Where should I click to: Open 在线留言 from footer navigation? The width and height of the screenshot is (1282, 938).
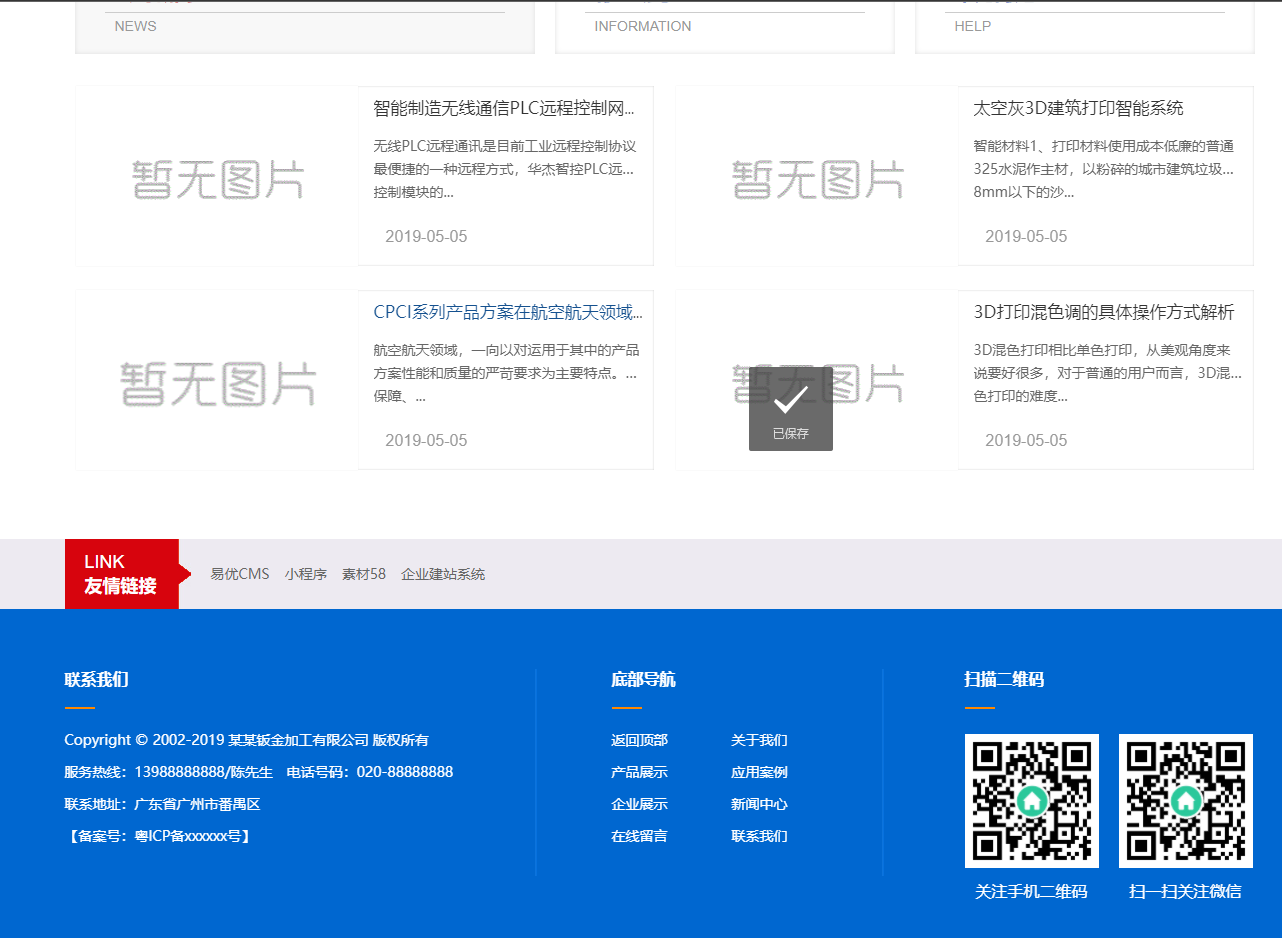pyautogui.click(x=639, y=836)
